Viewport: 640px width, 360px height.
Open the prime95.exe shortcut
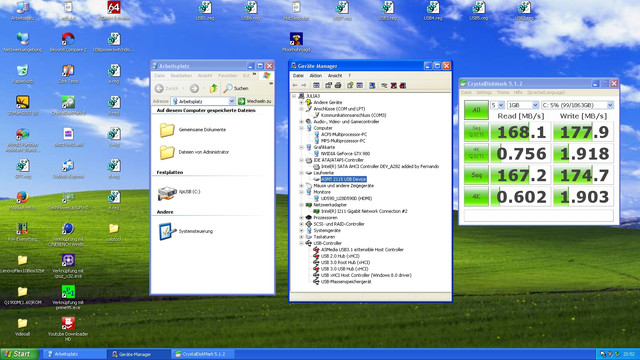pos(68,297)
